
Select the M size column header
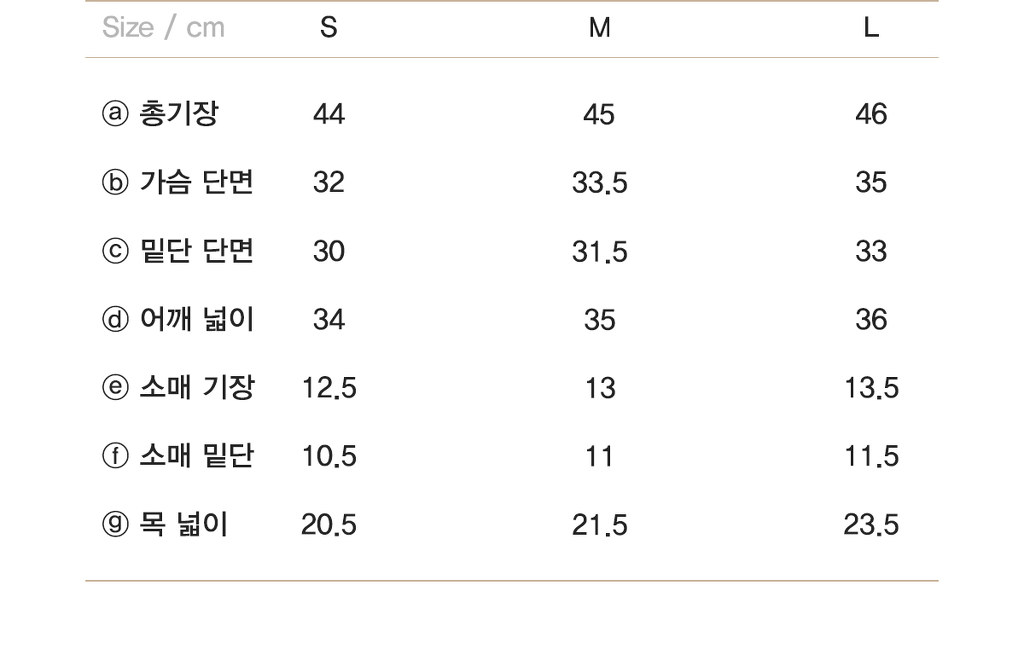tap(600, 27)
